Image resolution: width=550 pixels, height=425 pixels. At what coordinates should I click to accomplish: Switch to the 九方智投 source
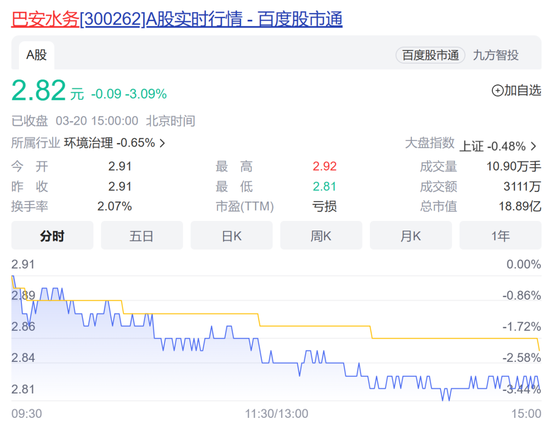(496, 55)
